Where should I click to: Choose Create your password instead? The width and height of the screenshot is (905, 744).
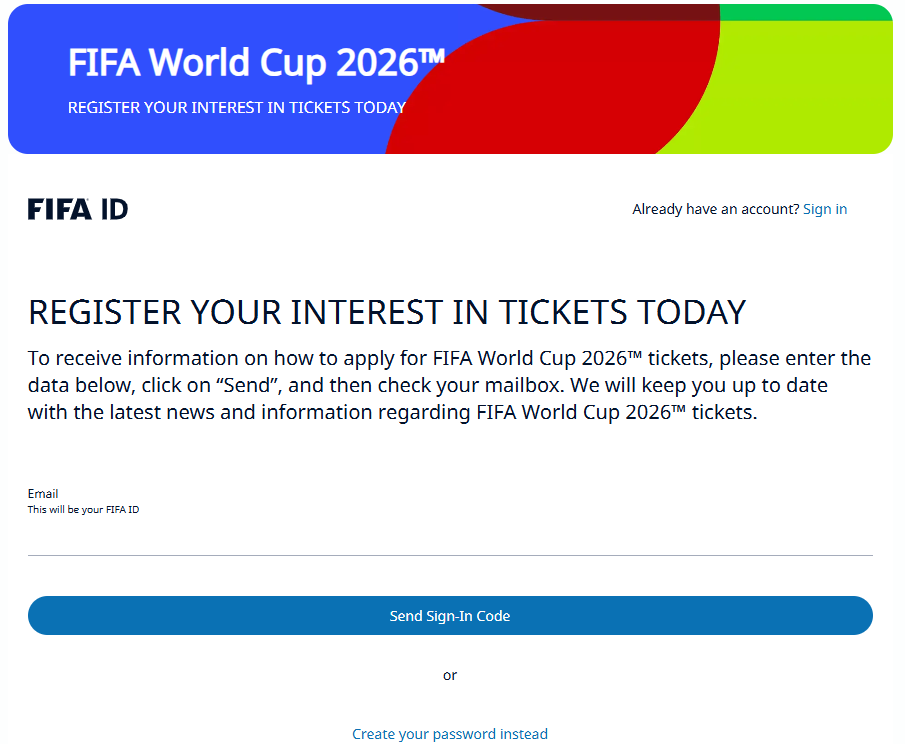pyautogui.click(x=450, y=734)
